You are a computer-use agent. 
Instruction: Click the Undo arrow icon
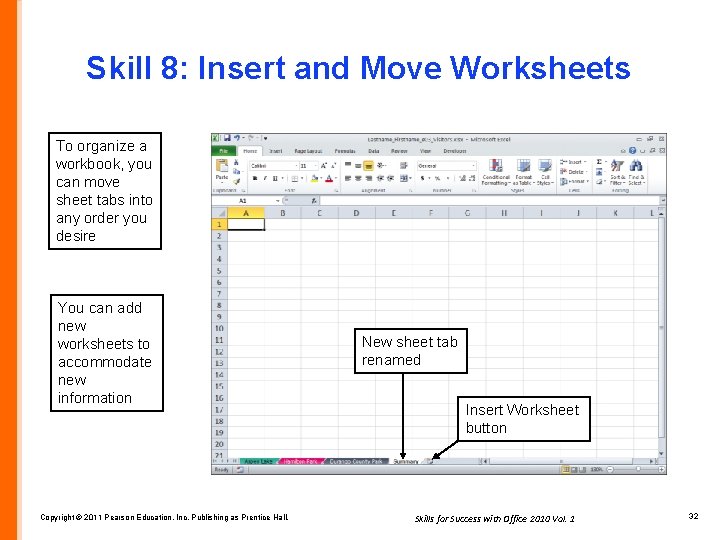[237, 138]
